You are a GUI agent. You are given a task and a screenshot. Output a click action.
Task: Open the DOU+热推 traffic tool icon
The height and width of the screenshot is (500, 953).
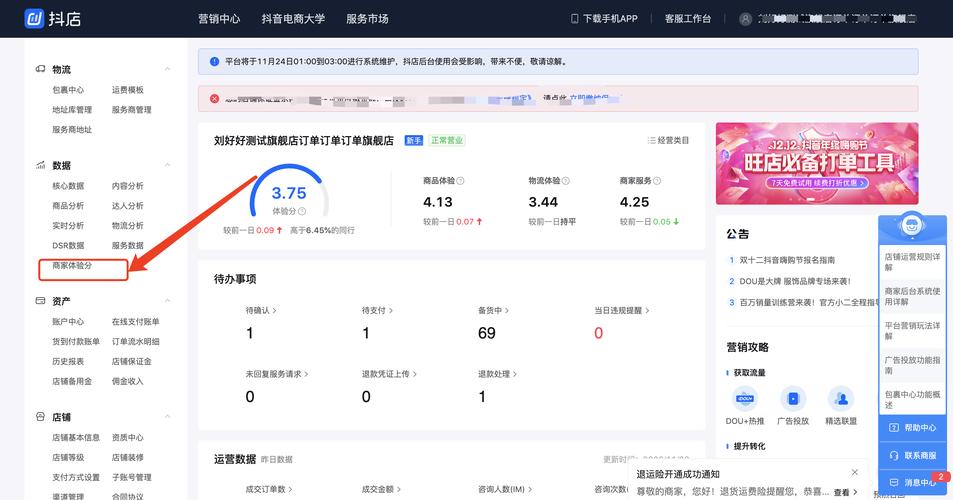click(744, 399)
